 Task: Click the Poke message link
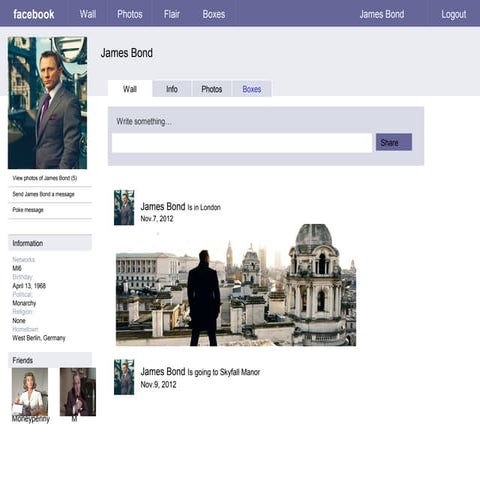tap(28, 210)
